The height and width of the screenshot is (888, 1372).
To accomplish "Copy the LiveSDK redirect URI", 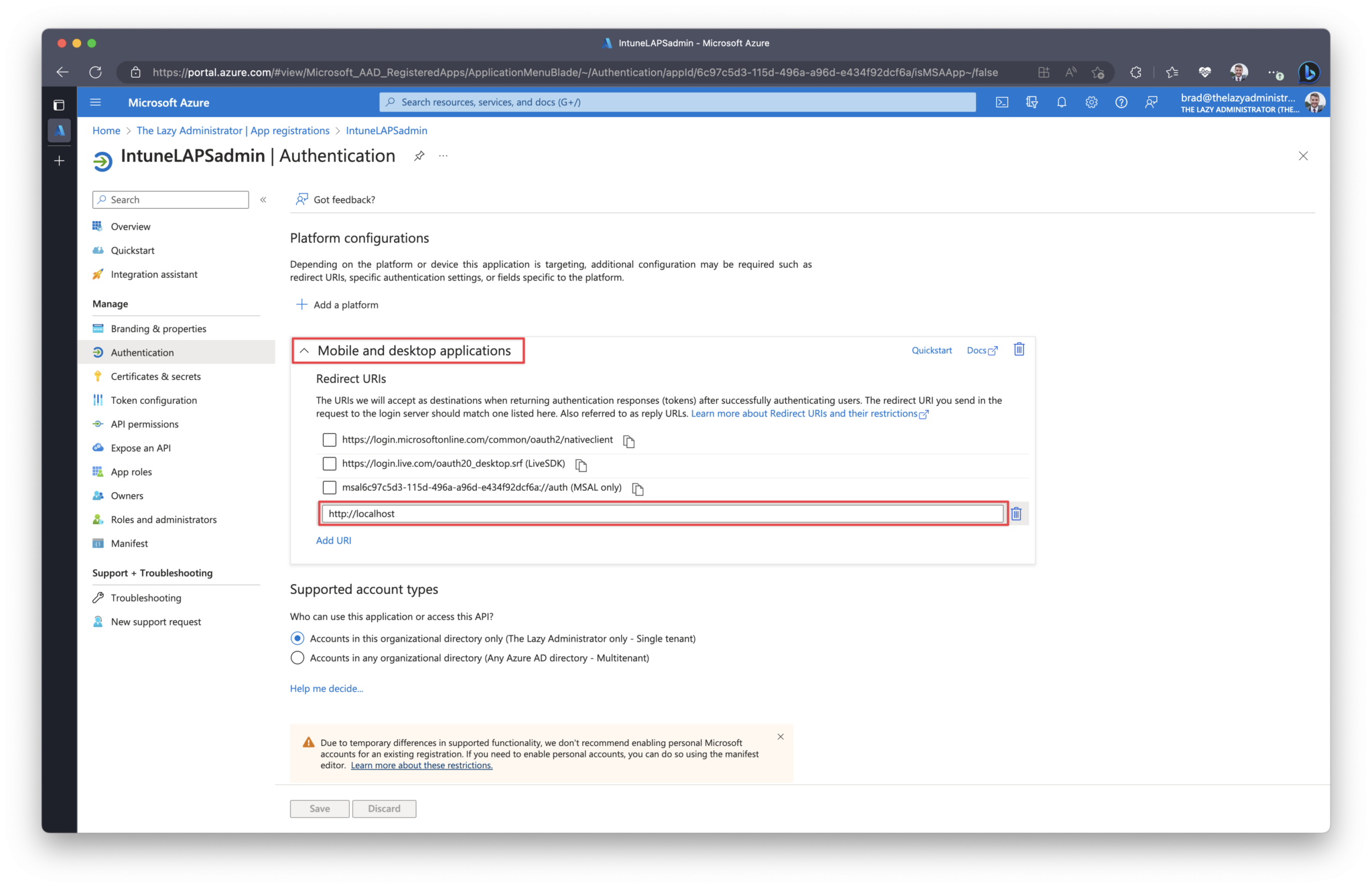I will coord(581,465).
